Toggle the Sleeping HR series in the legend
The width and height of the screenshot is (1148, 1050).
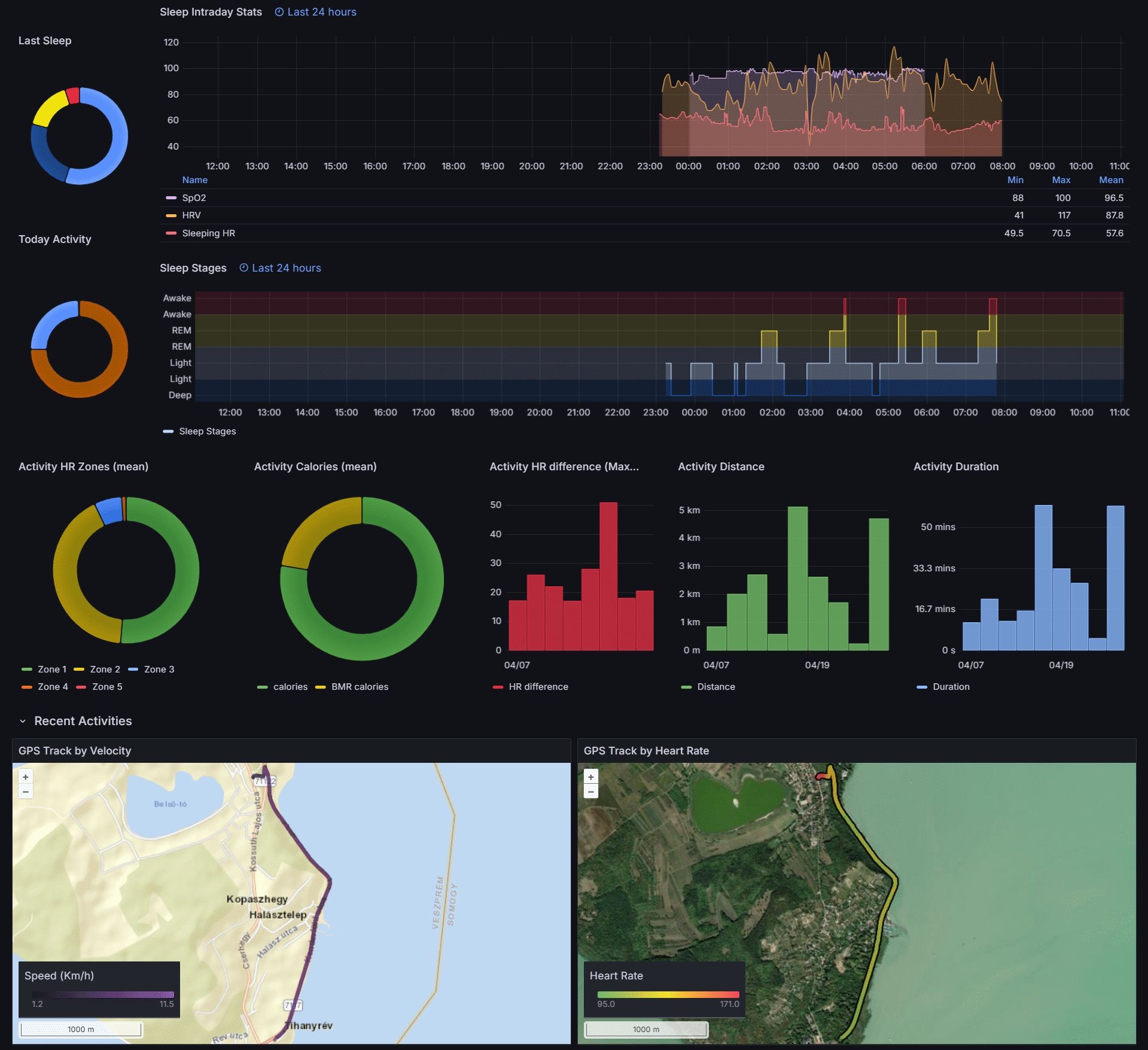point(208,233)
